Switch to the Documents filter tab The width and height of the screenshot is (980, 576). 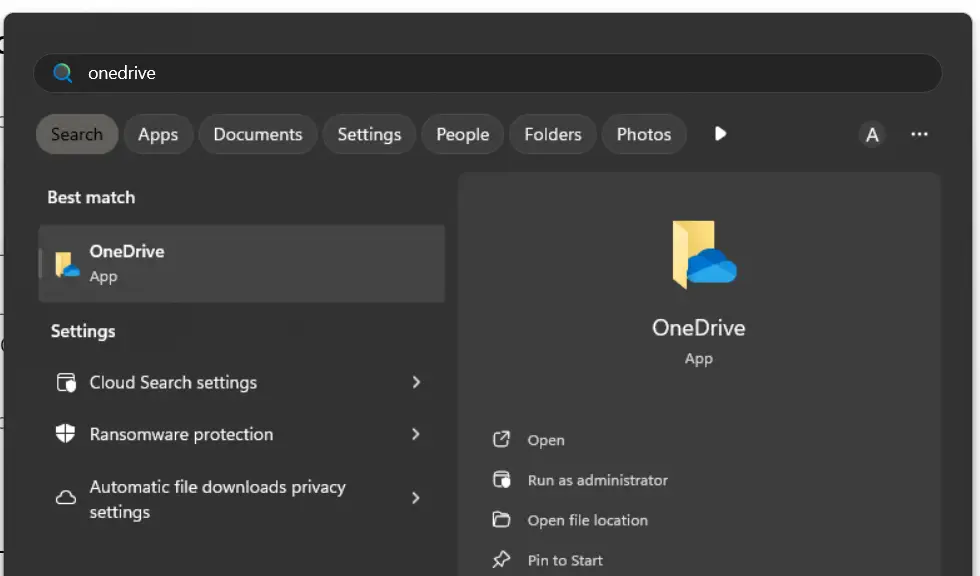pos(257,135)
